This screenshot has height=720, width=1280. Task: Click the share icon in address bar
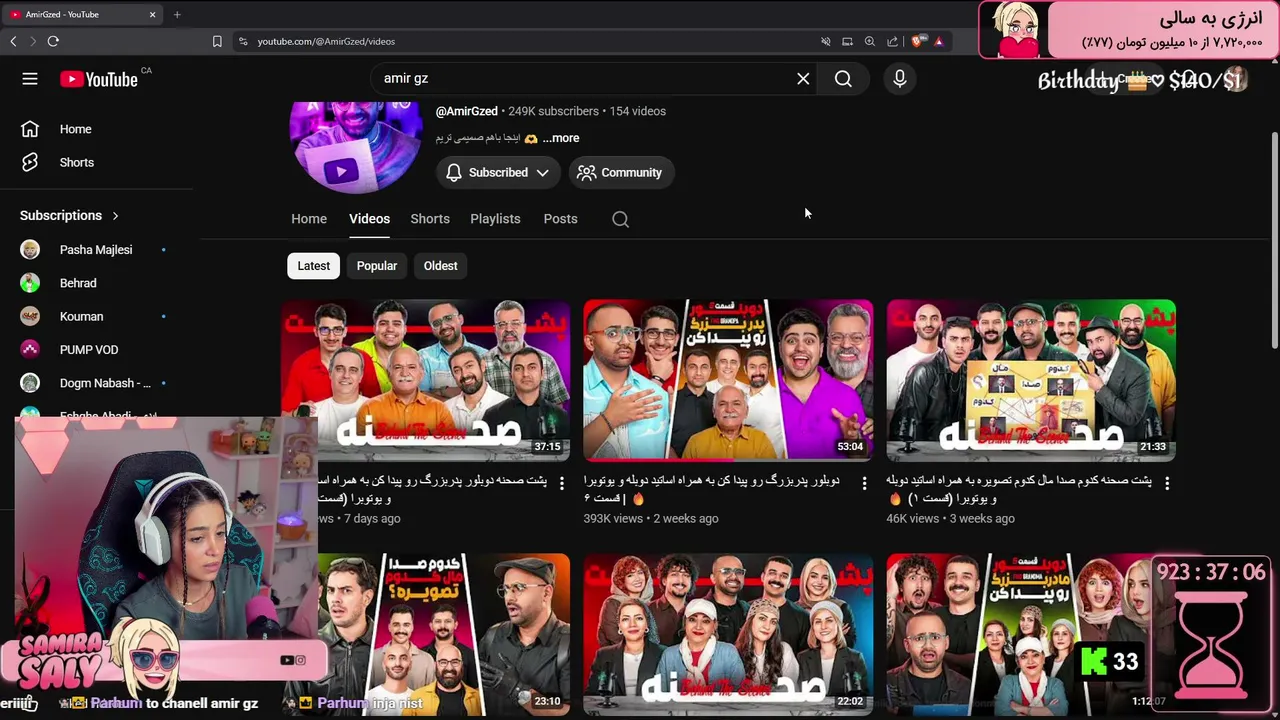point(892,41)
